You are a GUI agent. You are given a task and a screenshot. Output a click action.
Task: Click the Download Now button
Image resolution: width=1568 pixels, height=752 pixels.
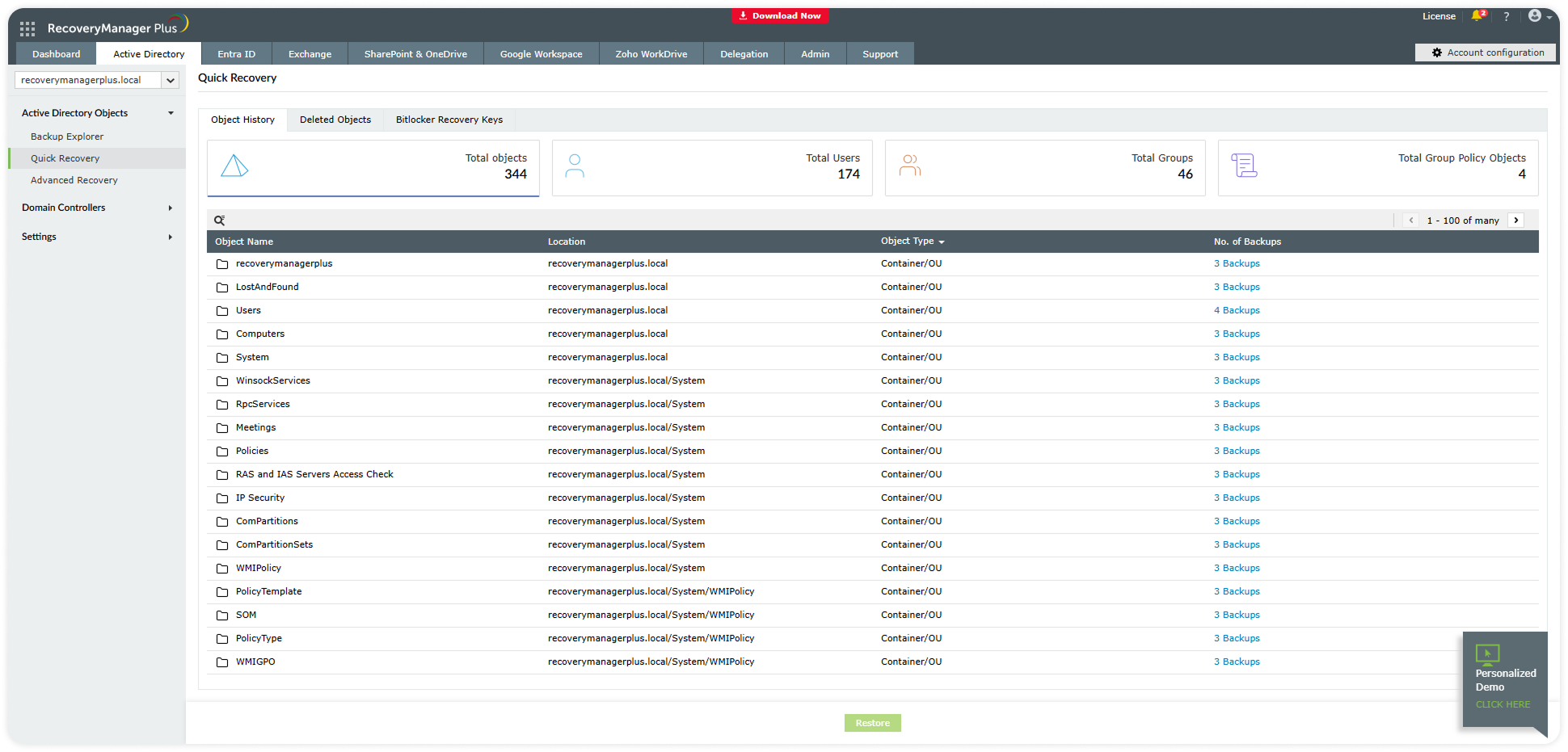(780, 16)
